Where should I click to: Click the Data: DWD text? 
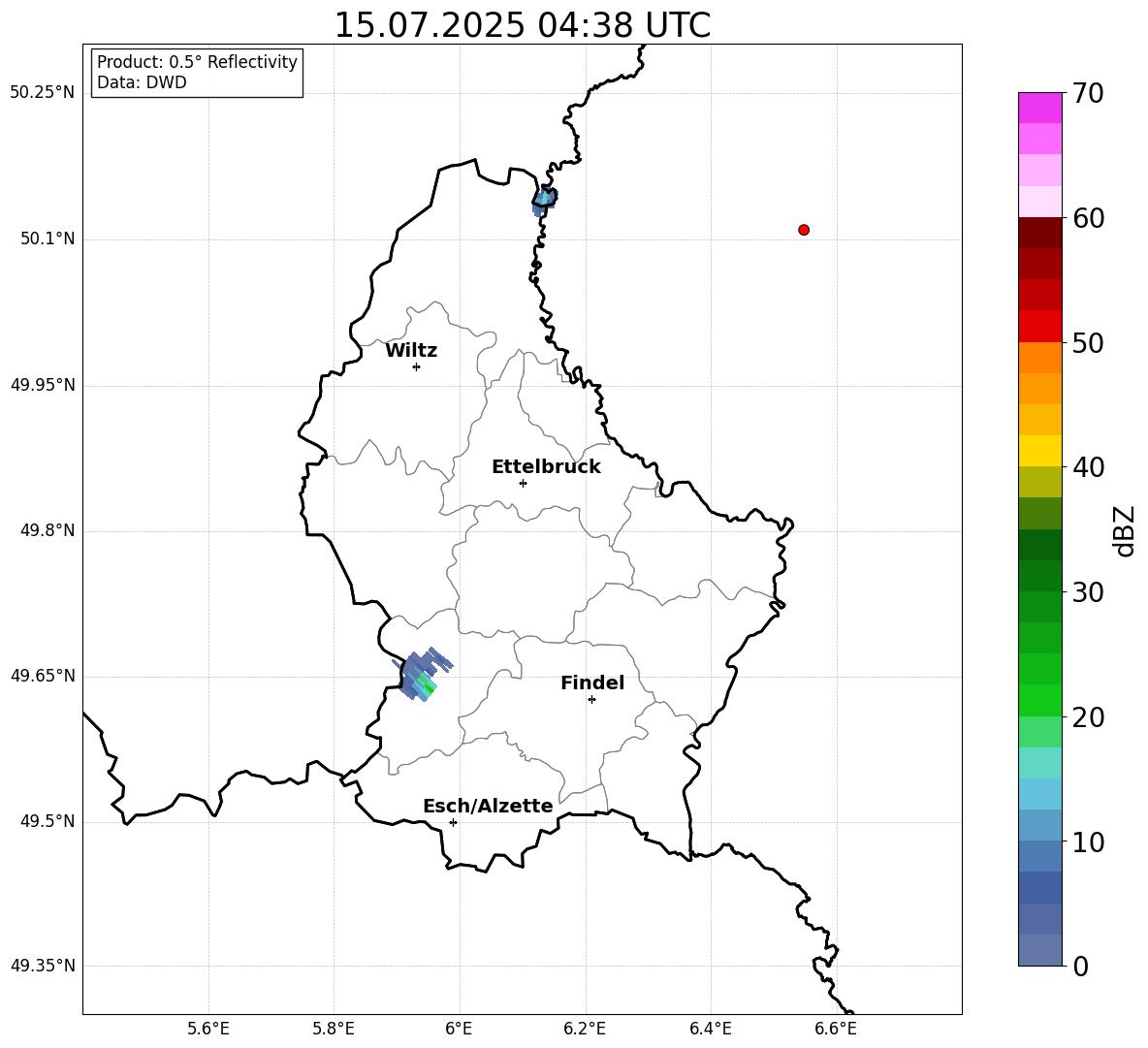(142, 82)
